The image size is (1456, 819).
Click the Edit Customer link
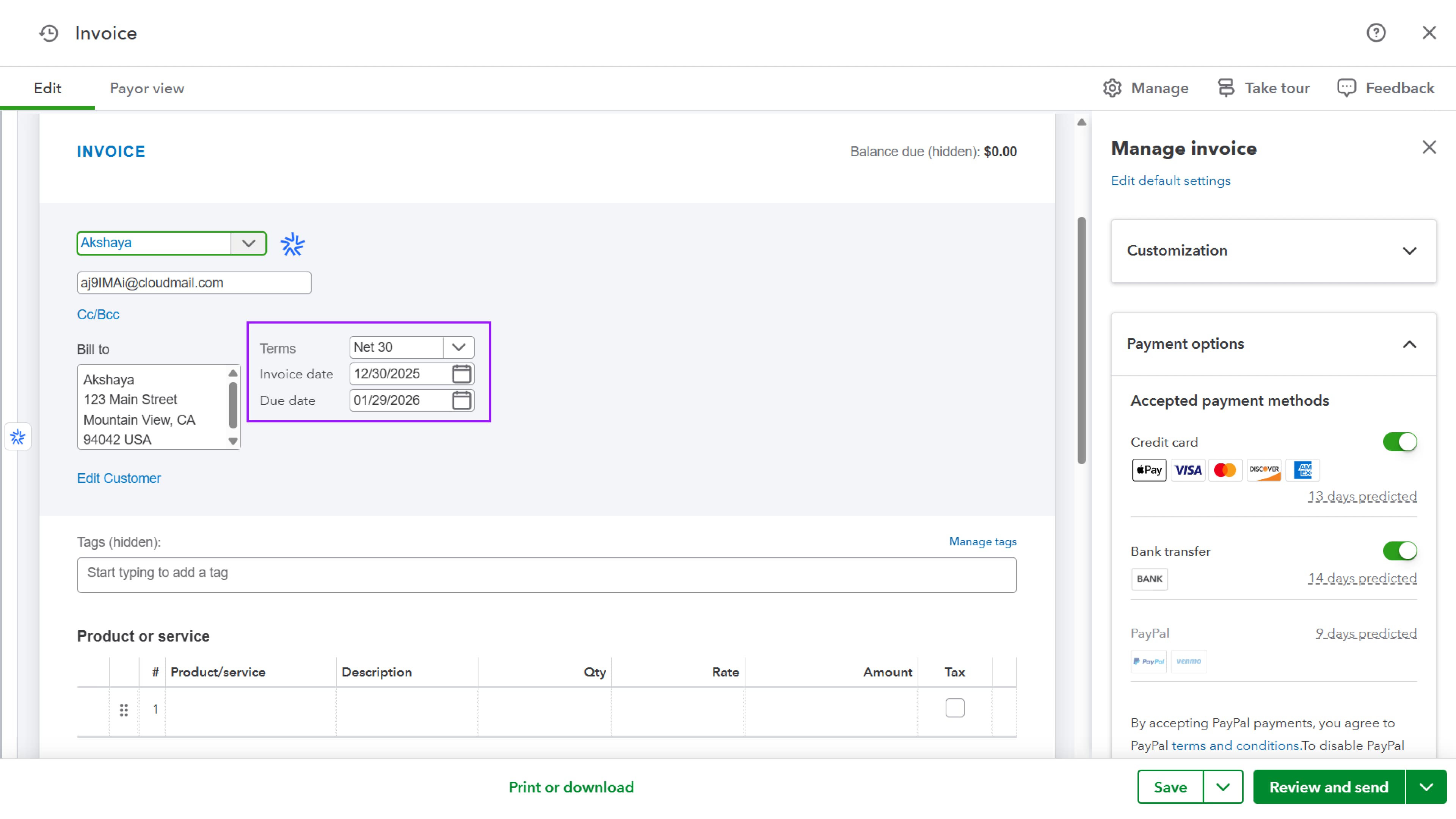(x=119, y=478)
